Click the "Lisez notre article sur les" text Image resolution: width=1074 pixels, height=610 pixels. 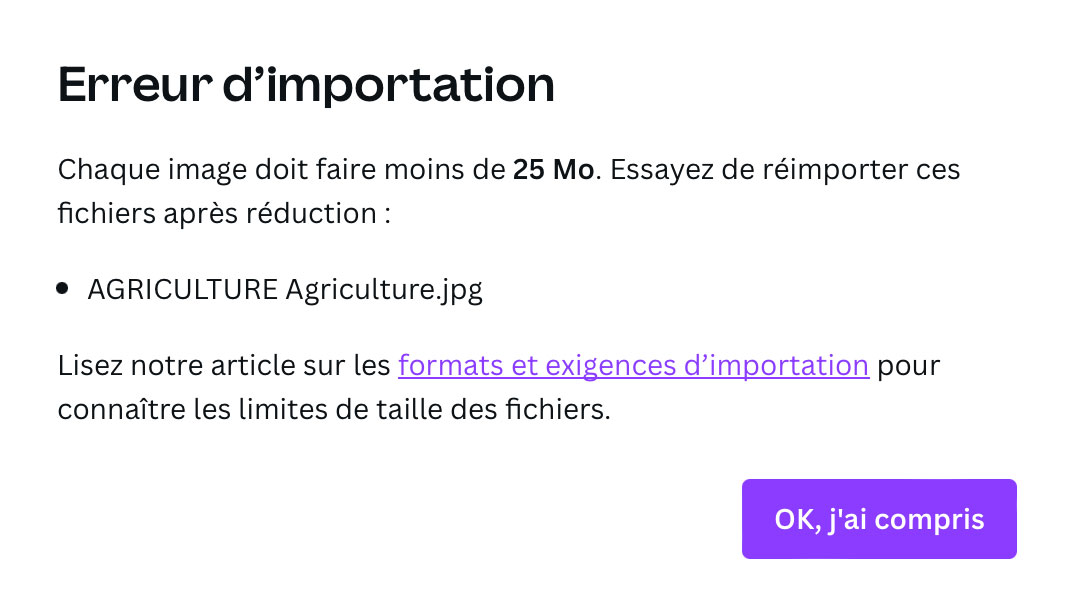pyautogui.click(x=223, y=366)
